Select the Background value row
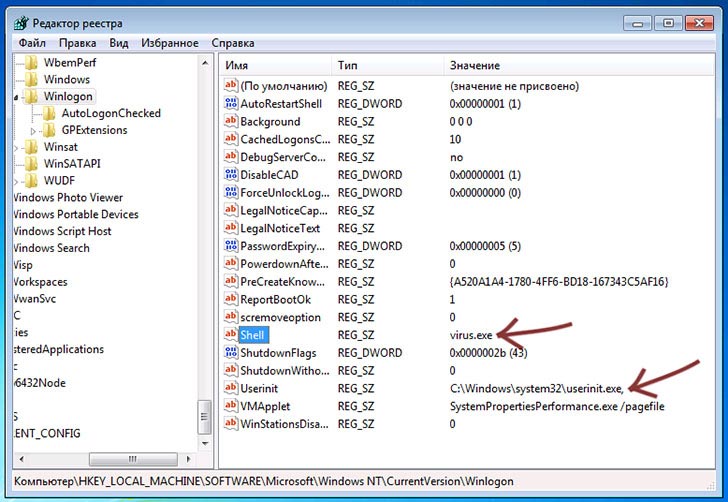The width and height of the screenshot is (728, 502). (x=270, y=122)
